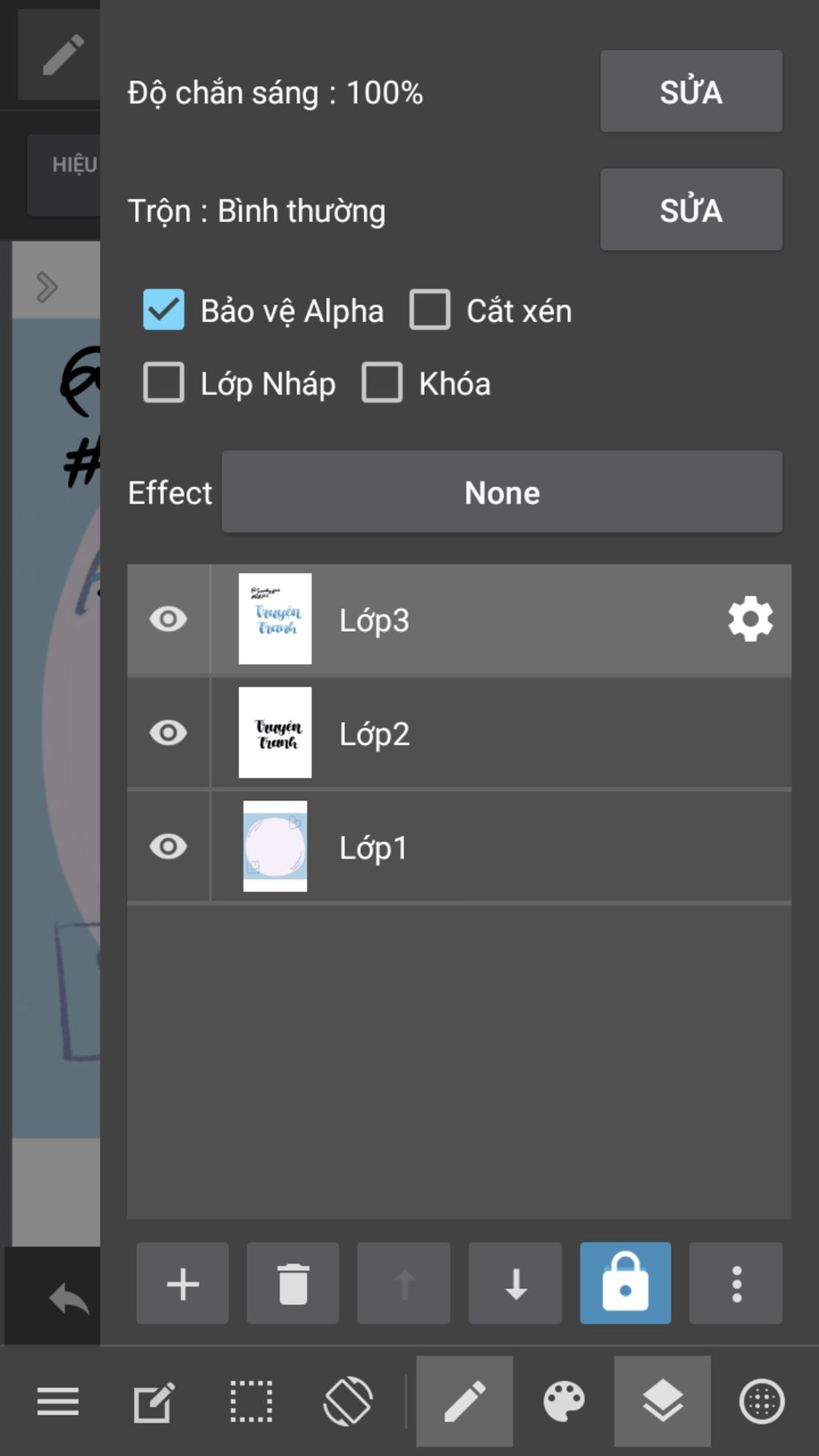Open the layers panel tab icon

pyautogui.click(x=662, y=1402)
